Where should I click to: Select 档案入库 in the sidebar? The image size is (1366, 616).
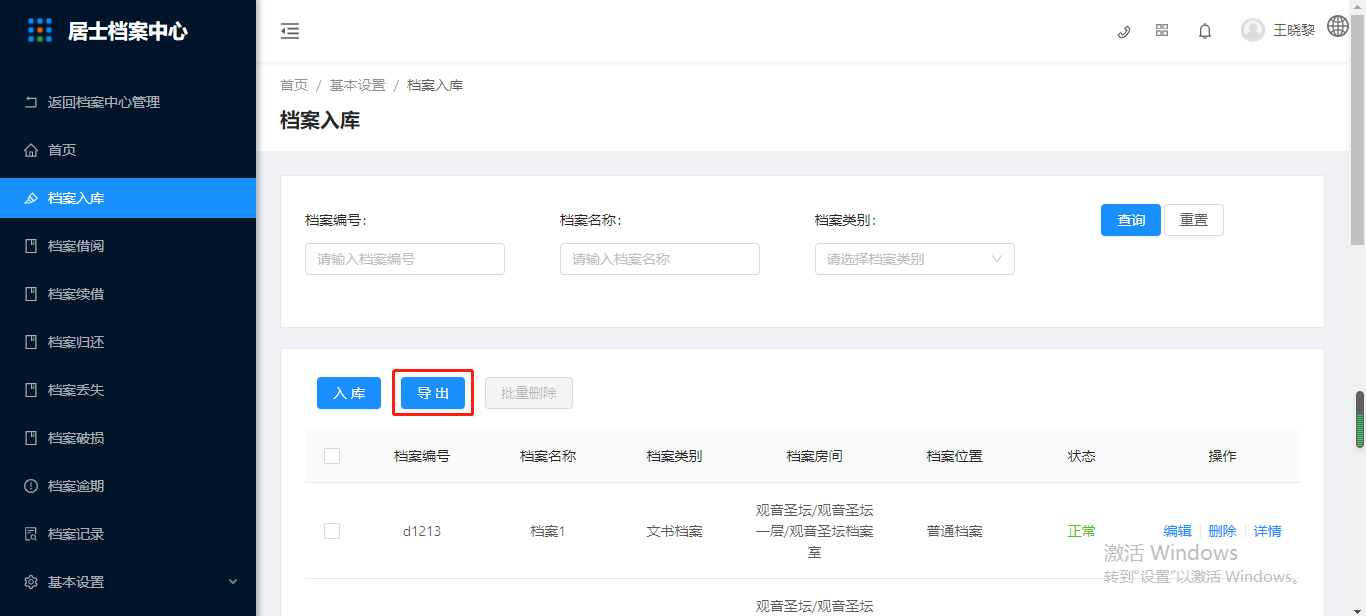tap(128, 198)
